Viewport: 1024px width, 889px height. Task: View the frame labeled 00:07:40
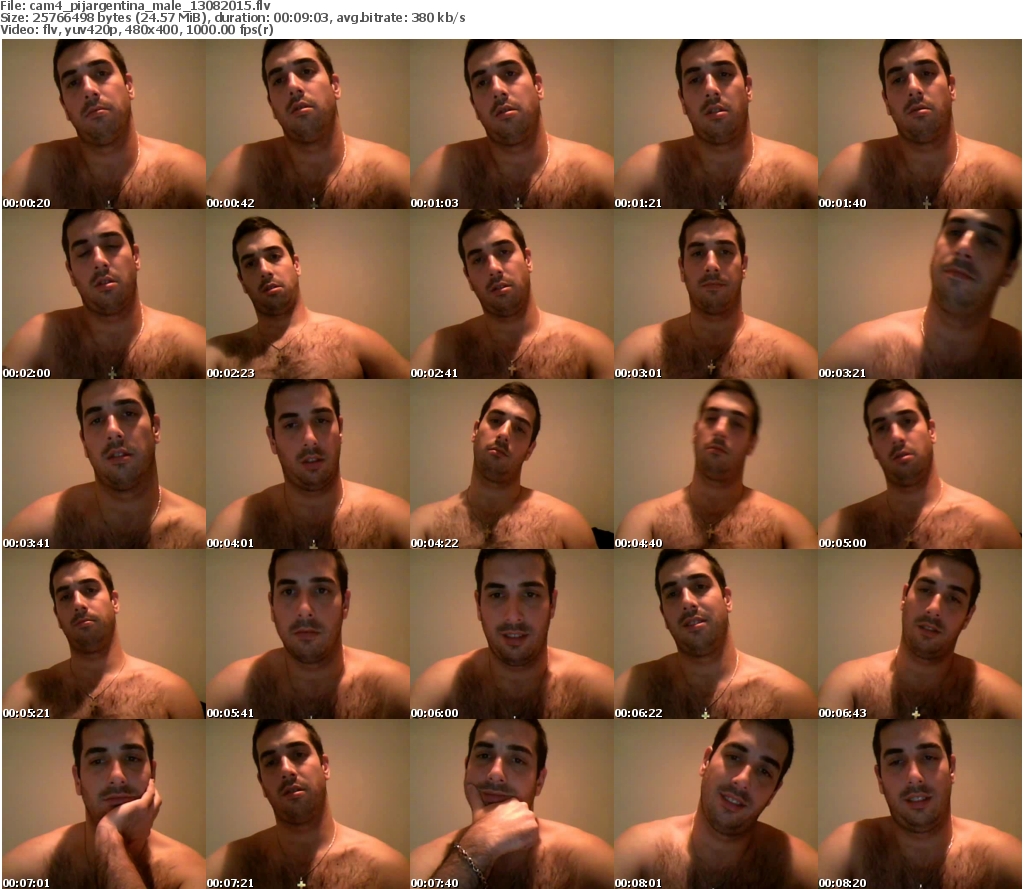coord(511,804)
